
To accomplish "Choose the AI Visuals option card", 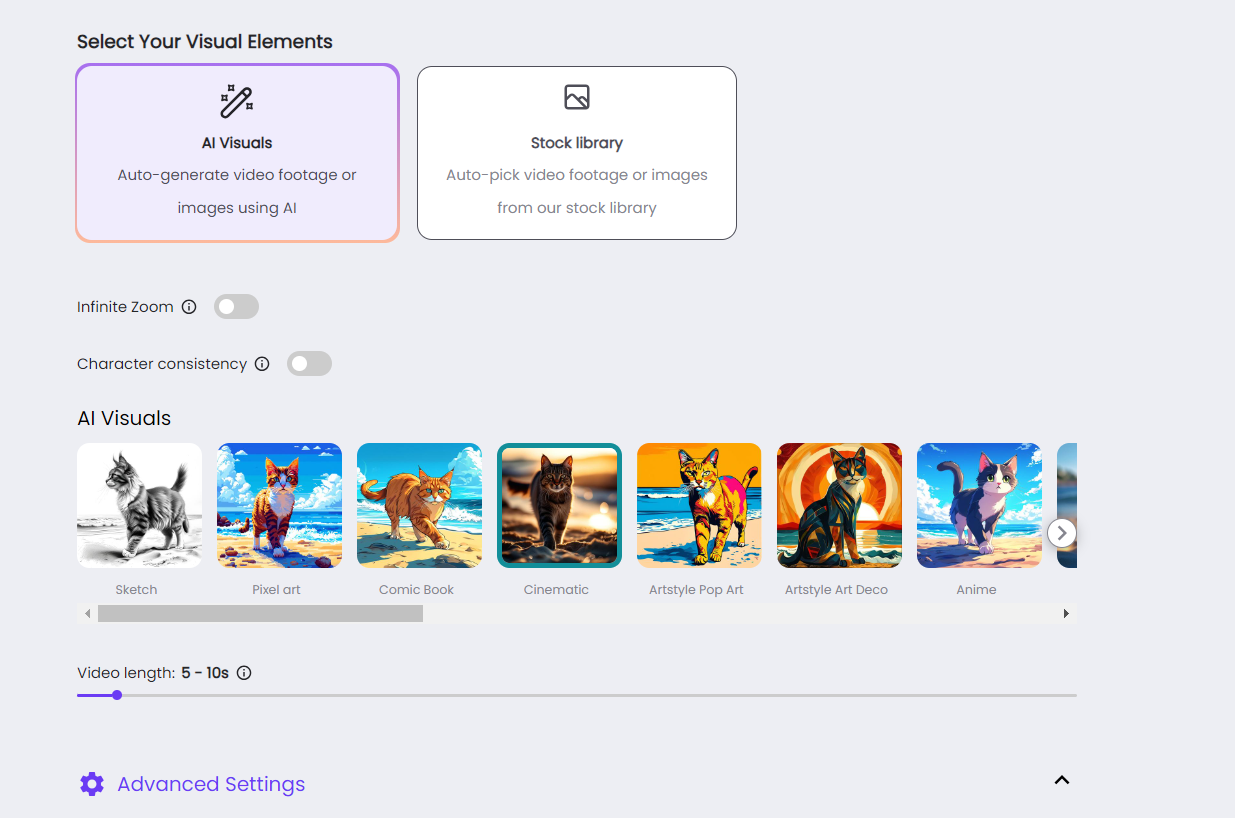I will pyautogui.click(x=237, y=153).
